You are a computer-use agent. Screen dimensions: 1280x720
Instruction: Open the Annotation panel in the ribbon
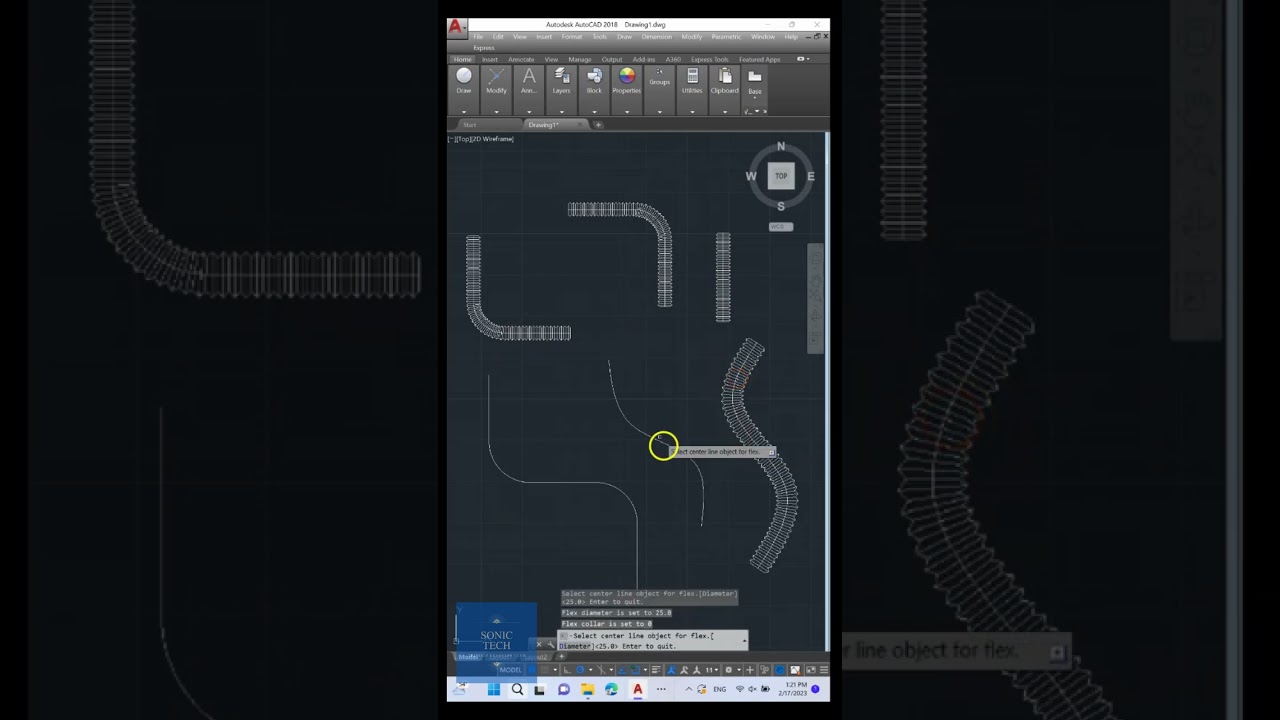click(529, 81)
